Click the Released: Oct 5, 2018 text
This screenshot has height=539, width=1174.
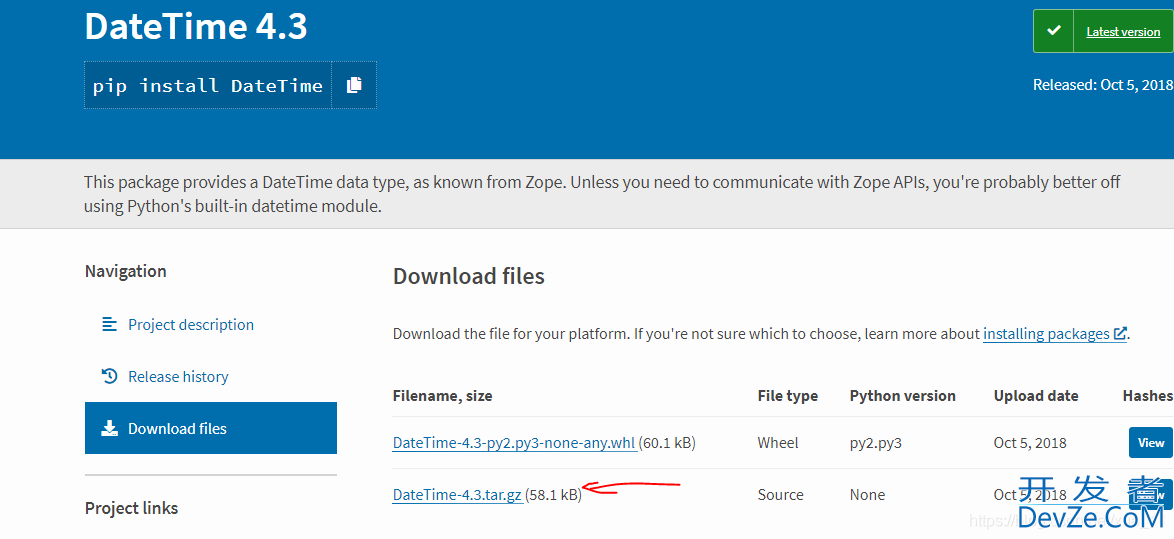1103,85
